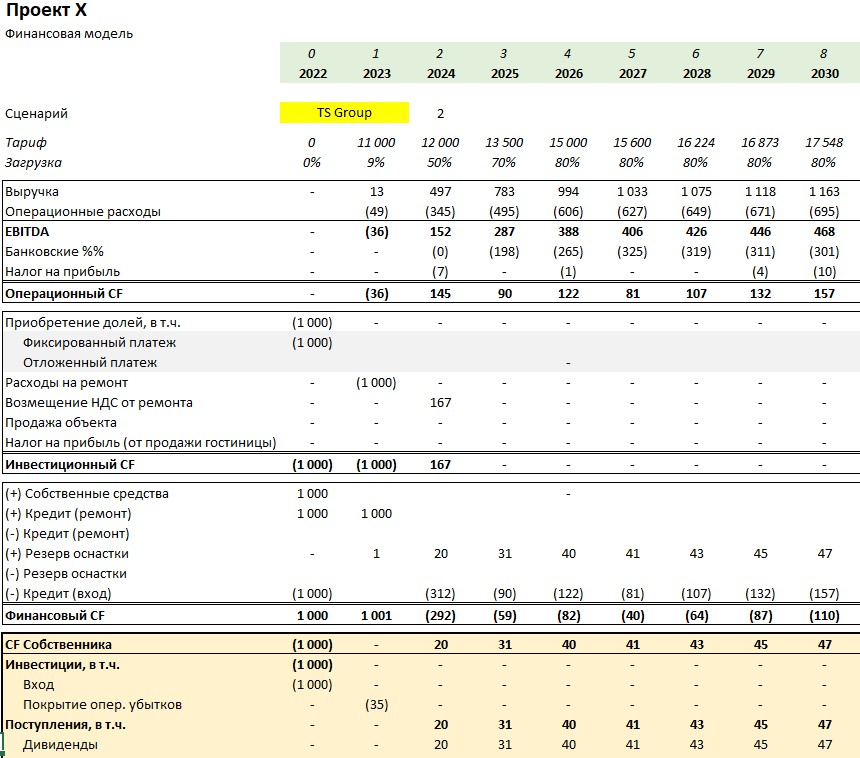
Task: Click the 'Выручка' row label
Action: (x=32, y=191)
